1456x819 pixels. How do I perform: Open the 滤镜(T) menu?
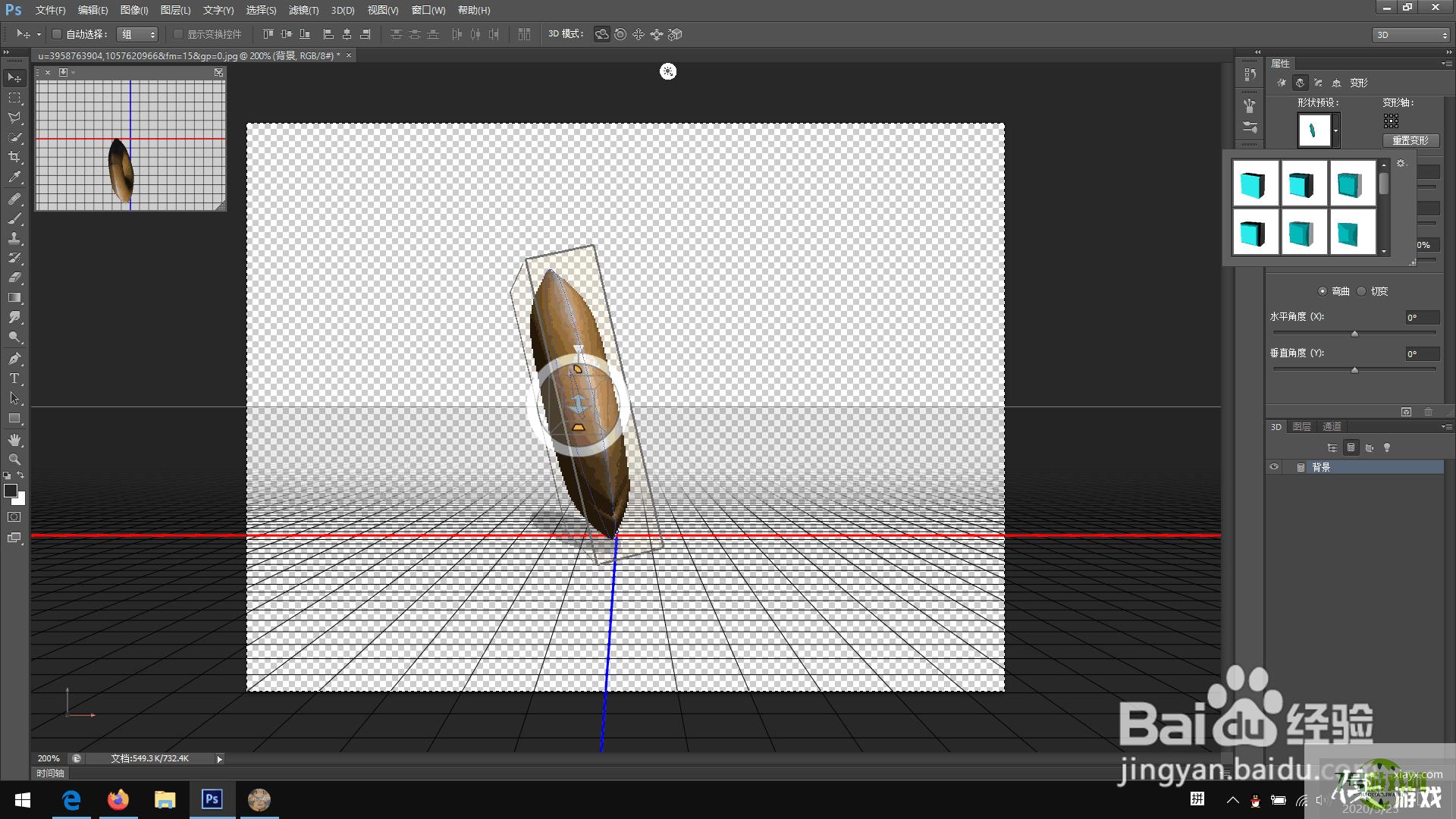(x=303, y=10)
